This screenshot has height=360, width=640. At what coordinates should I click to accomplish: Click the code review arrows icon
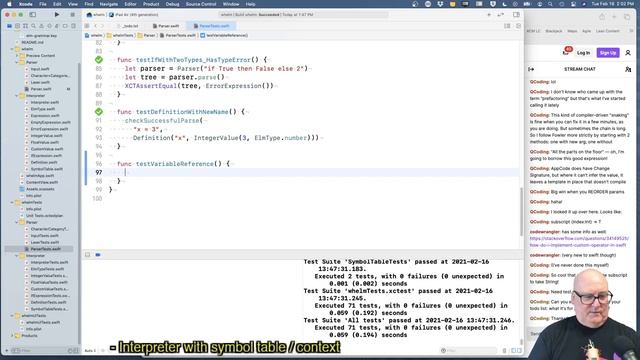[x=501, y=15]
